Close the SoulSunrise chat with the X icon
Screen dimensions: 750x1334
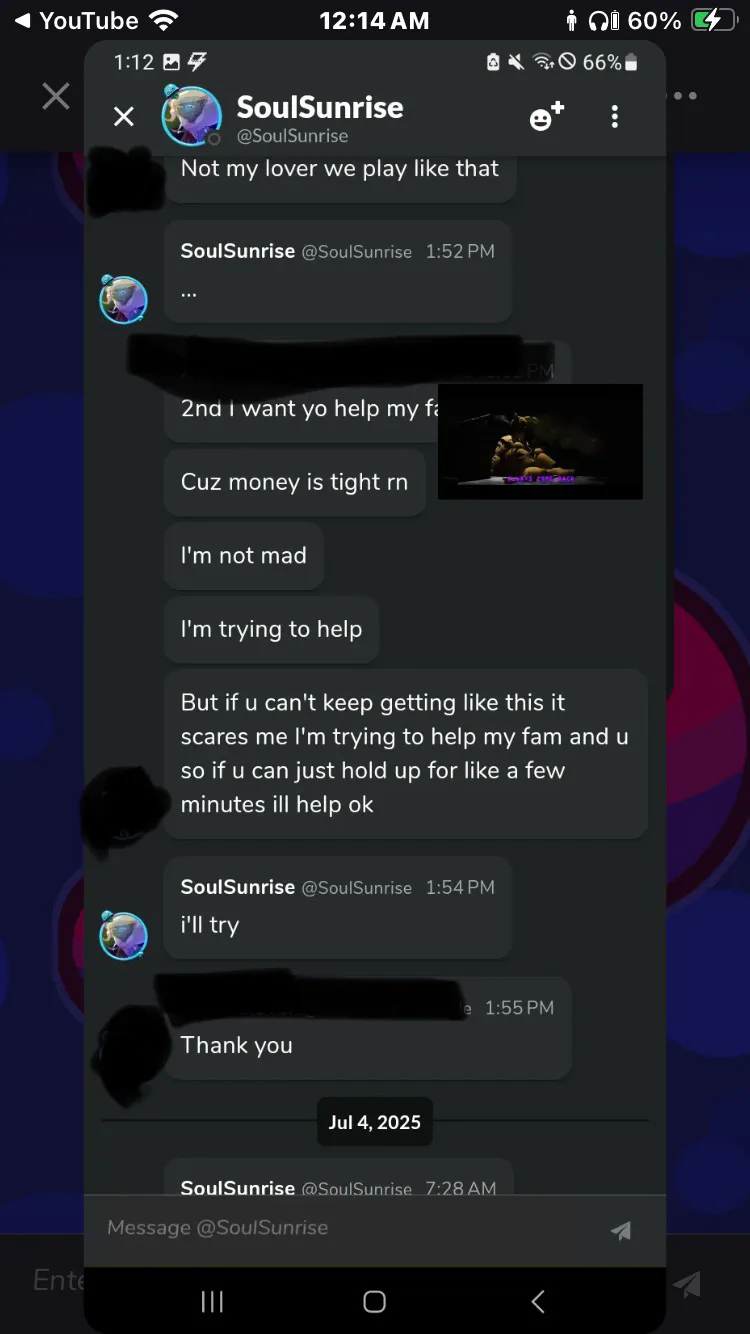pos(124,117)
